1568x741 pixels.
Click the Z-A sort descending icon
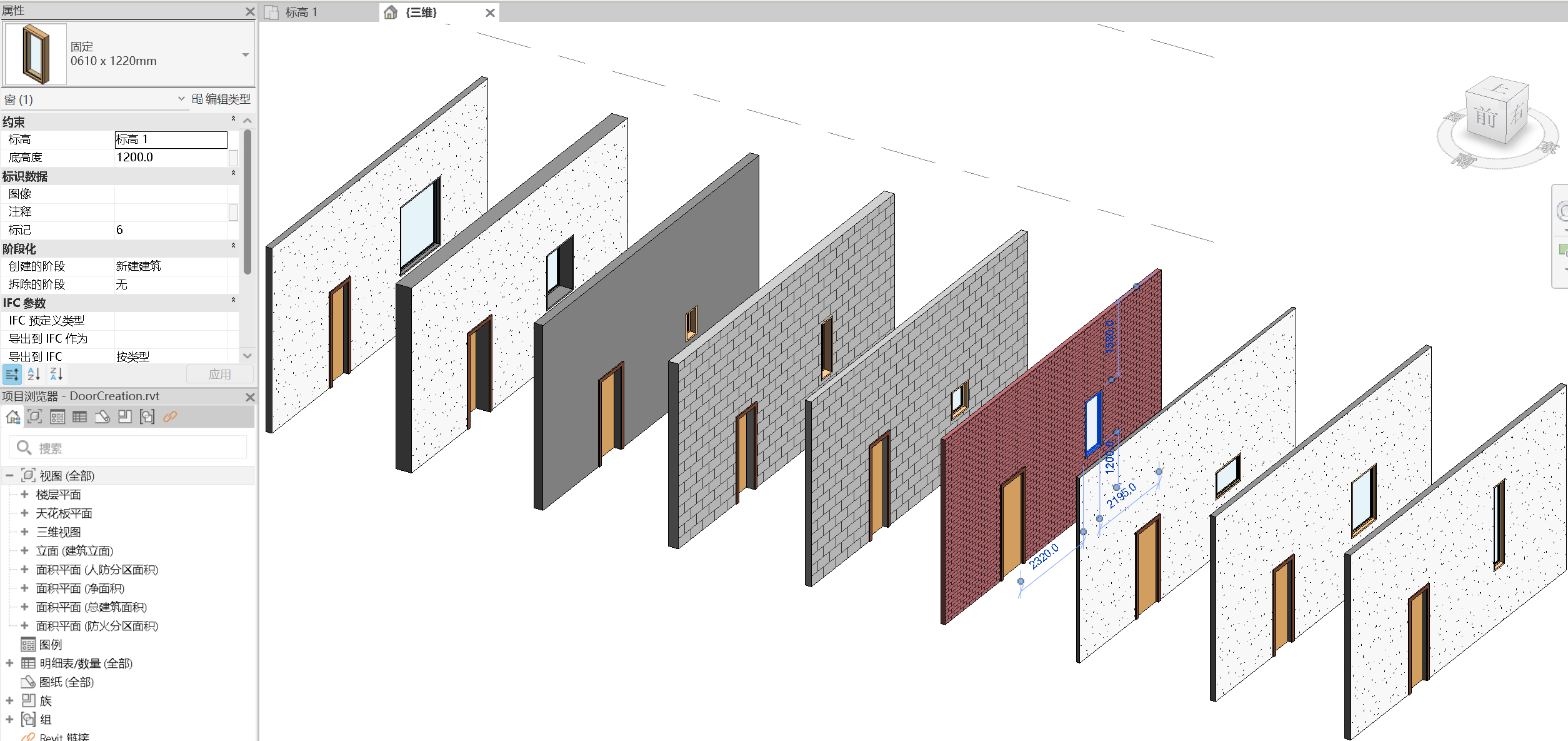pos(56,374)
